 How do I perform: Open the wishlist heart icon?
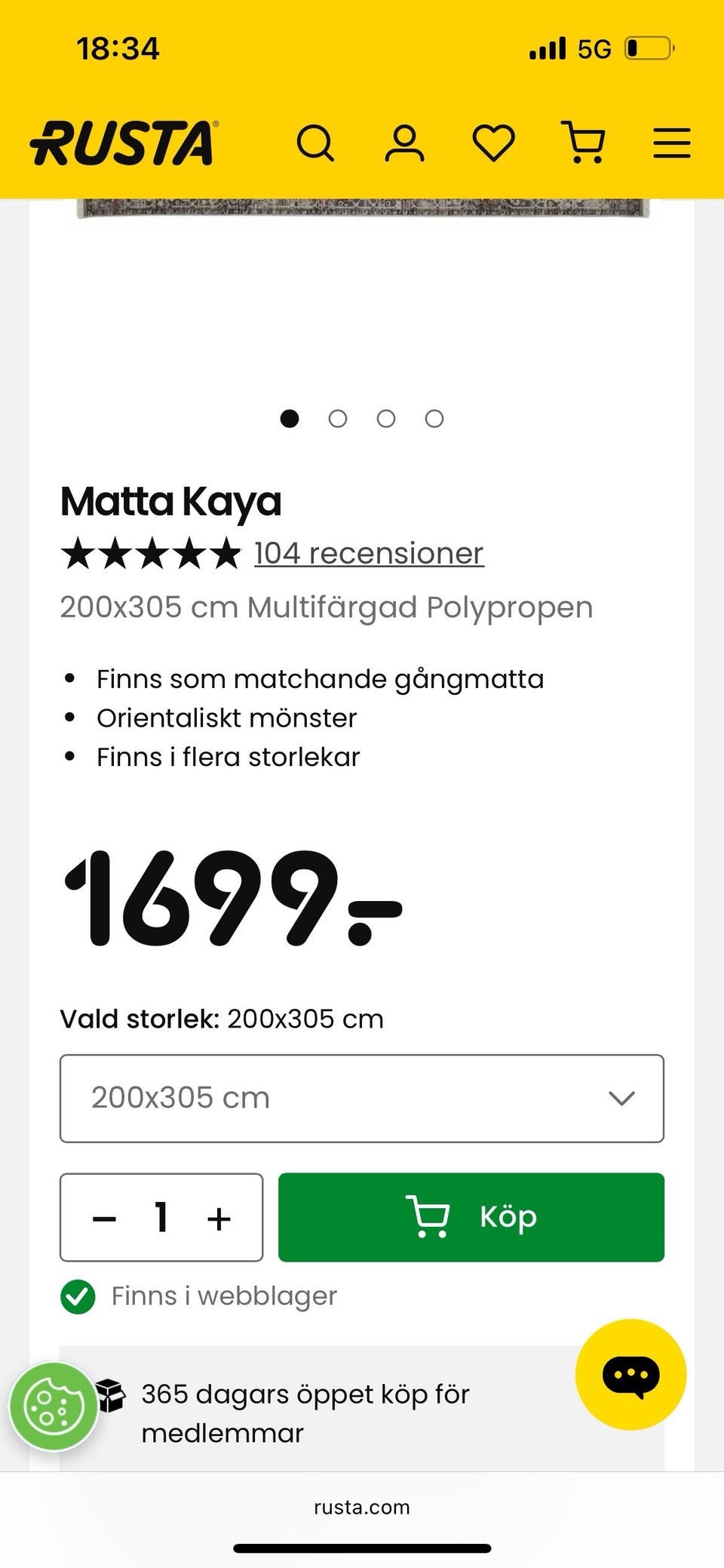coord(493,143)
